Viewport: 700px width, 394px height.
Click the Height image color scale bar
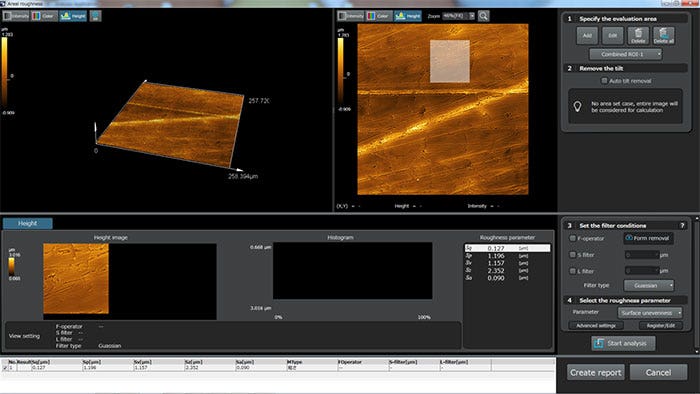(x=12, y=266)
